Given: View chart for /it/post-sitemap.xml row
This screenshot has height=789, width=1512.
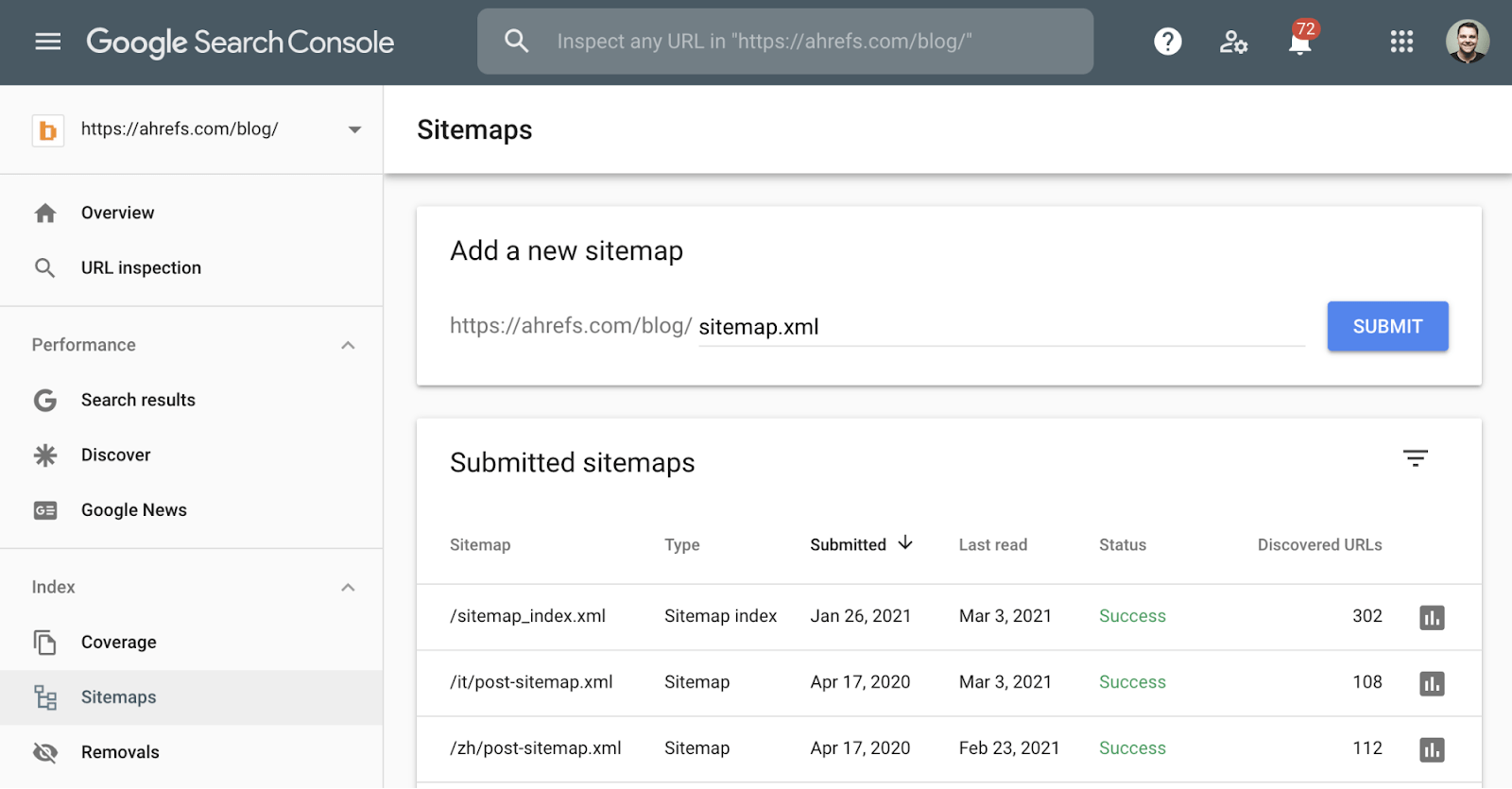Looking at the screenshot, I should pos(1432,684).
